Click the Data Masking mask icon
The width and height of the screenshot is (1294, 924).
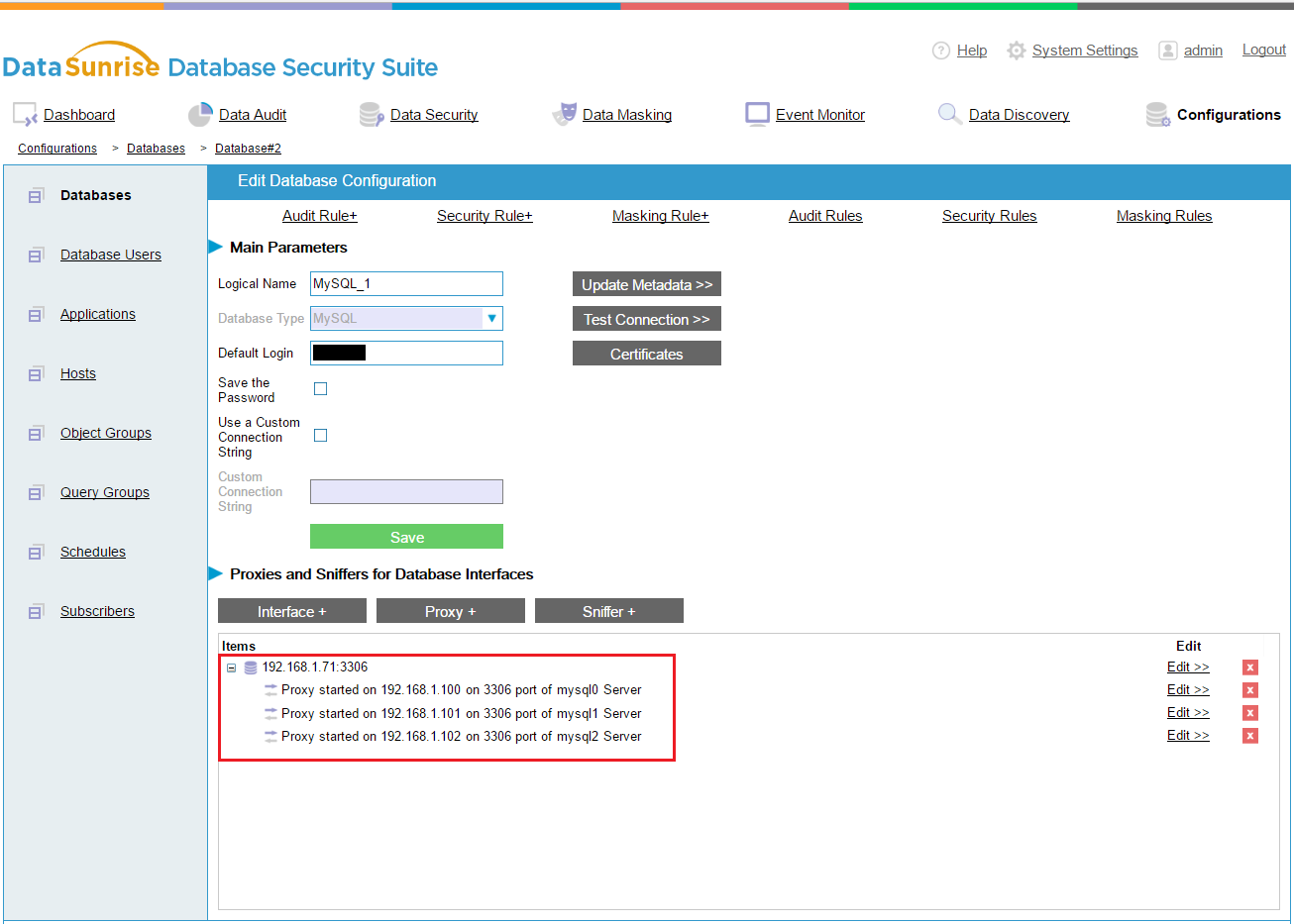tap(565, 114)
